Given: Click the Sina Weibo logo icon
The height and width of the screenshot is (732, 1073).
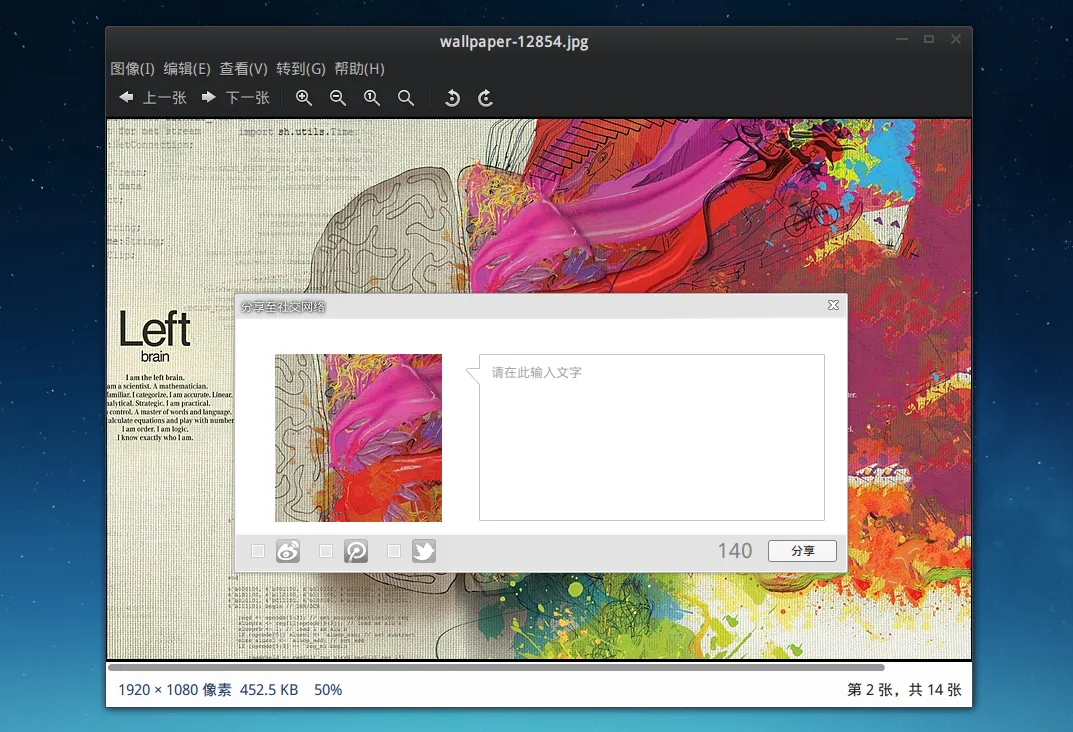Looking at the screenshot, I should [288, 551].
